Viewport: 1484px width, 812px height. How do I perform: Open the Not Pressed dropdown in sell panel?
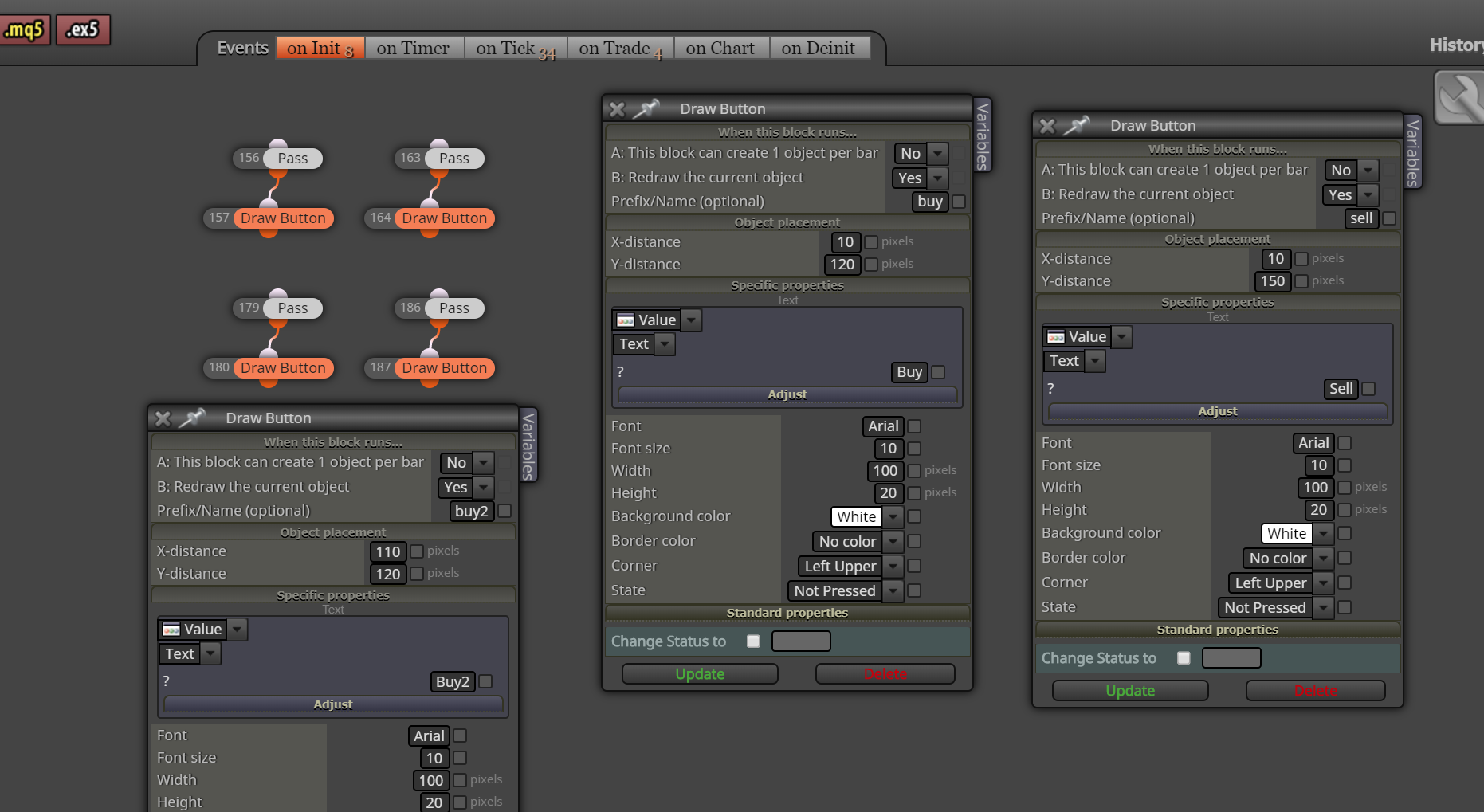pyautogui.click(x=1275, y=608)
